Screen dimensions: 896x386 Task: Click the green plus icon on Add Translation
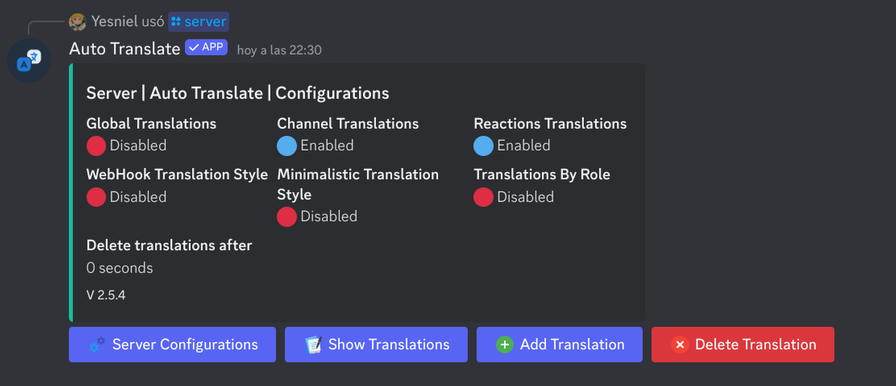505,344
